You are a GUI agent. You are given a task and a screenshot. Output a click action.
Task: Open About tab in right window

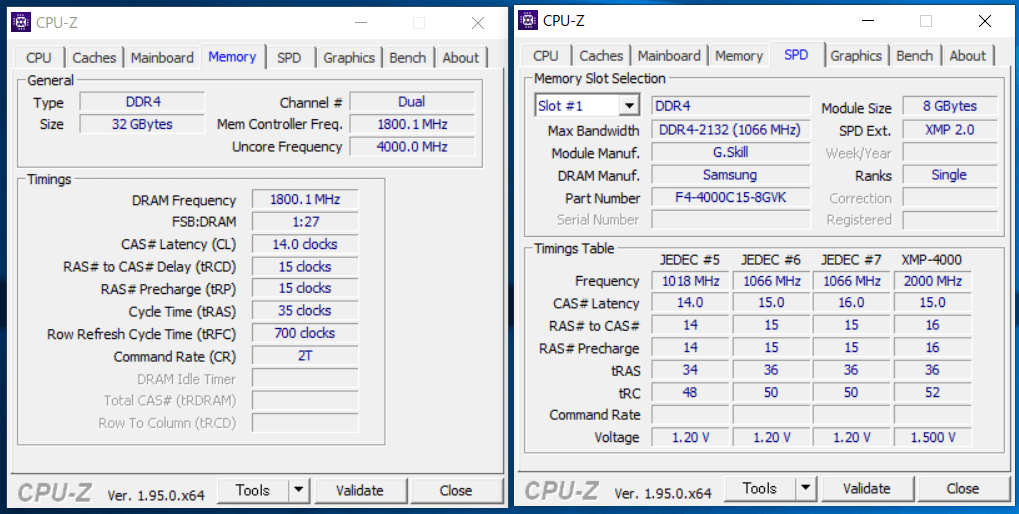click(x=968, y=56)
